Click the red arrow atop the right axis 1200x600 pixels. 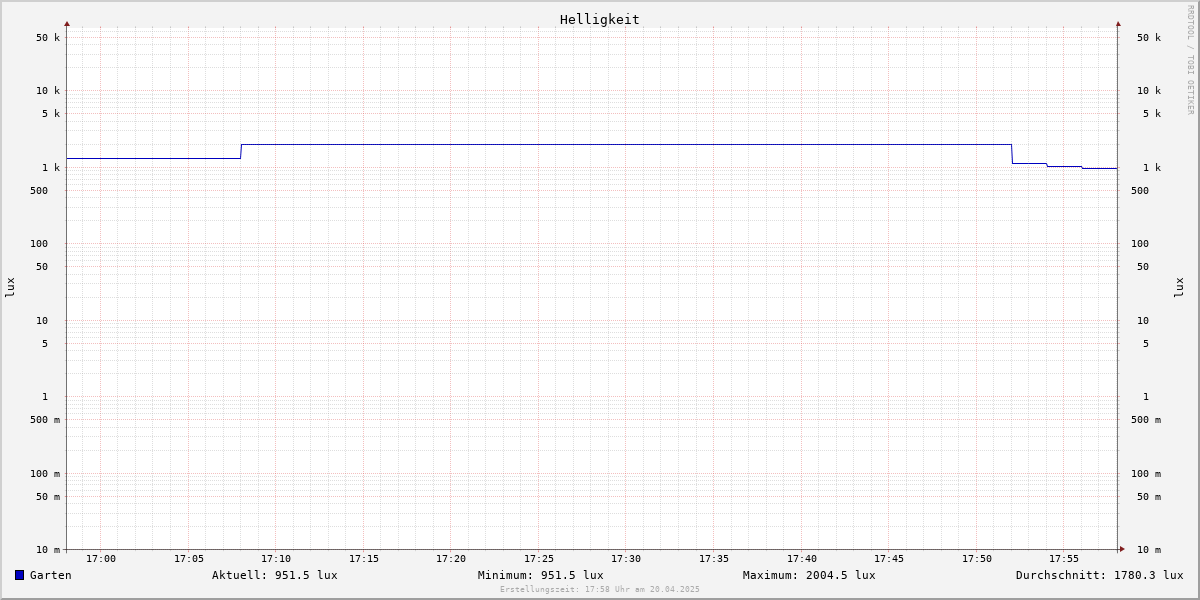click(1118, 23)
